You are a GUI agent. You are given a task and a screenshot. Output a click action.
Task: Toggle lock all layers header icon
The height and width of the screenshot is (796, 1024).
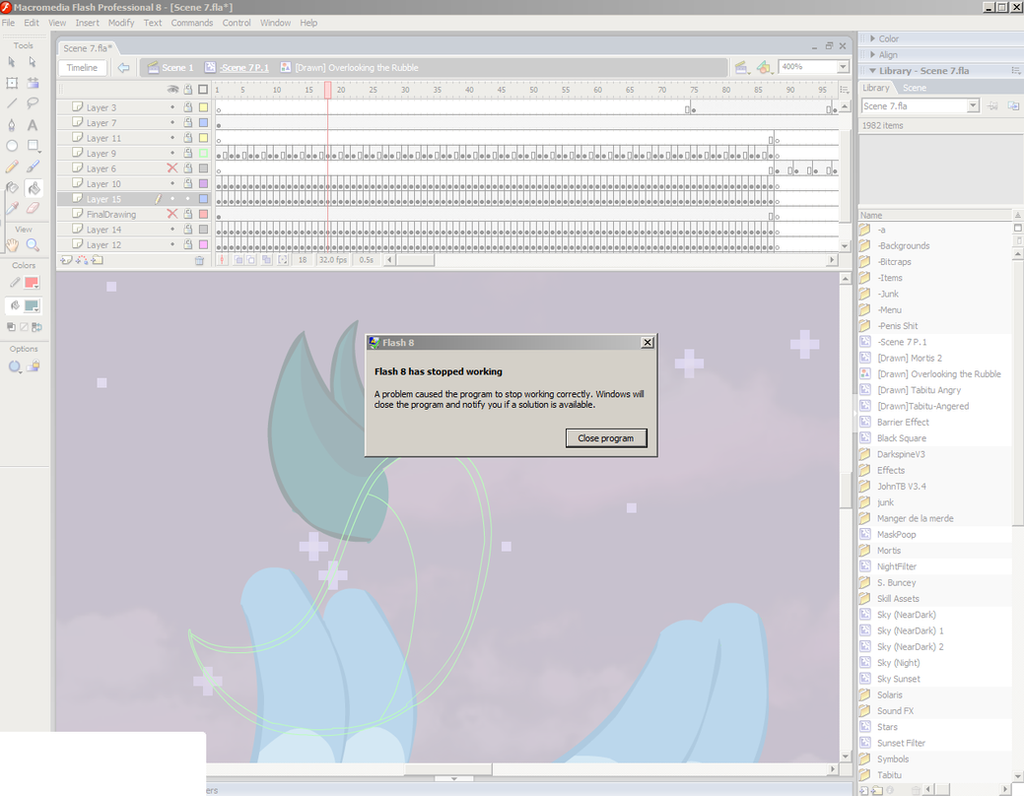coord(188,89)
